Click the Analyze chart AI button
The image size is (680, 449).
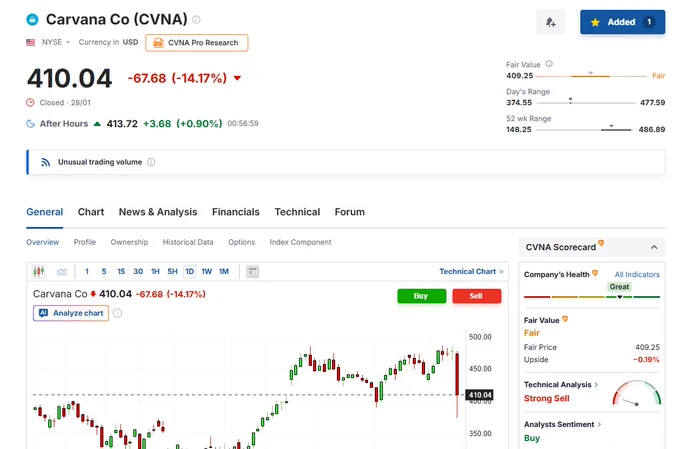71,313
